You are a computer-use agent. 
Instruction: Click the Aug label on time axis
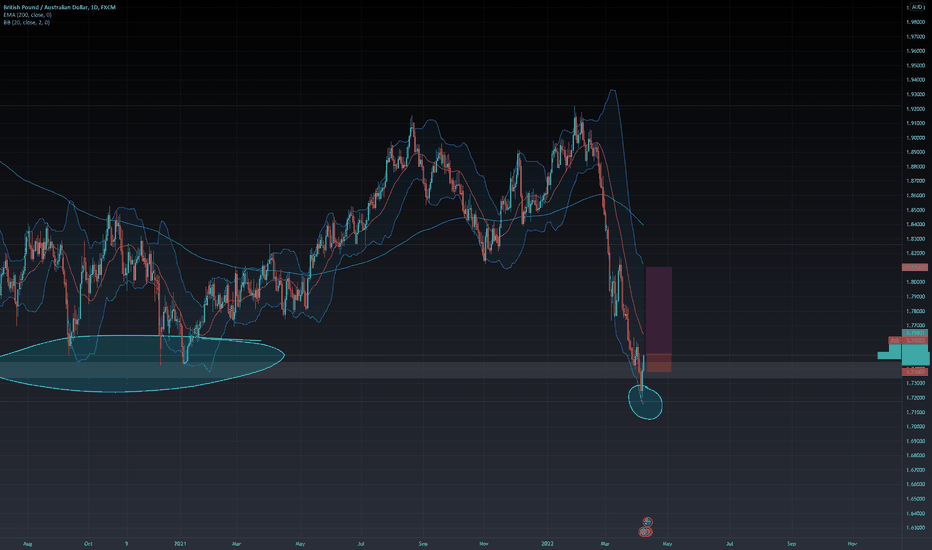(27, 543)
